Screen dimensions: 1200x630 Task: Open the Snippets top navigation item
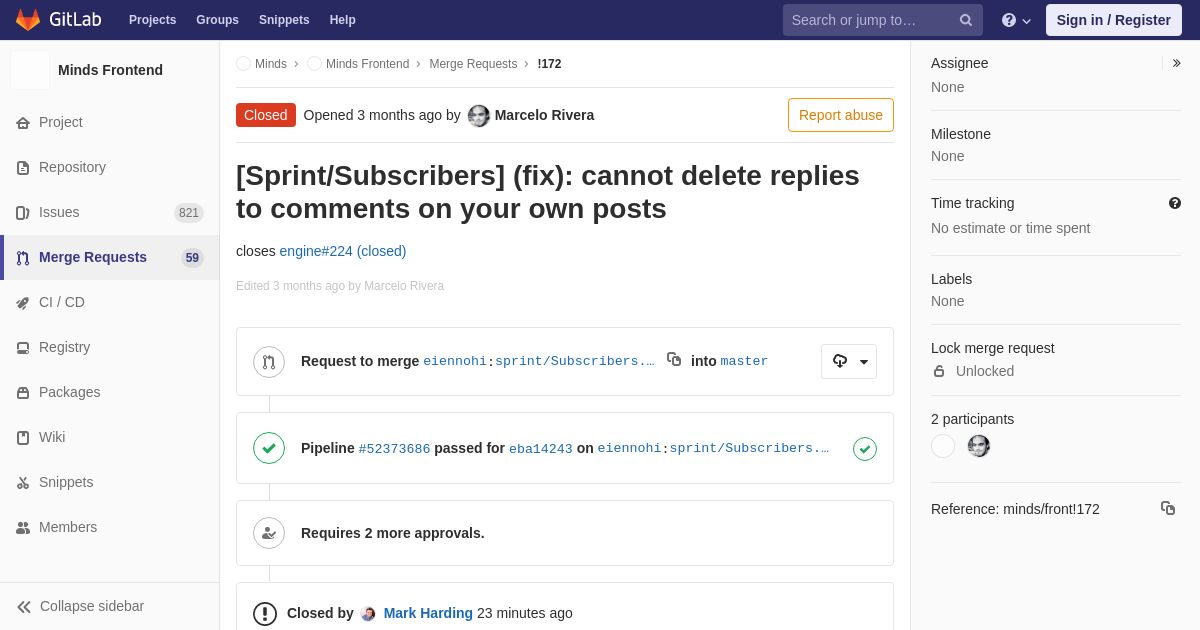pos(284,20)
